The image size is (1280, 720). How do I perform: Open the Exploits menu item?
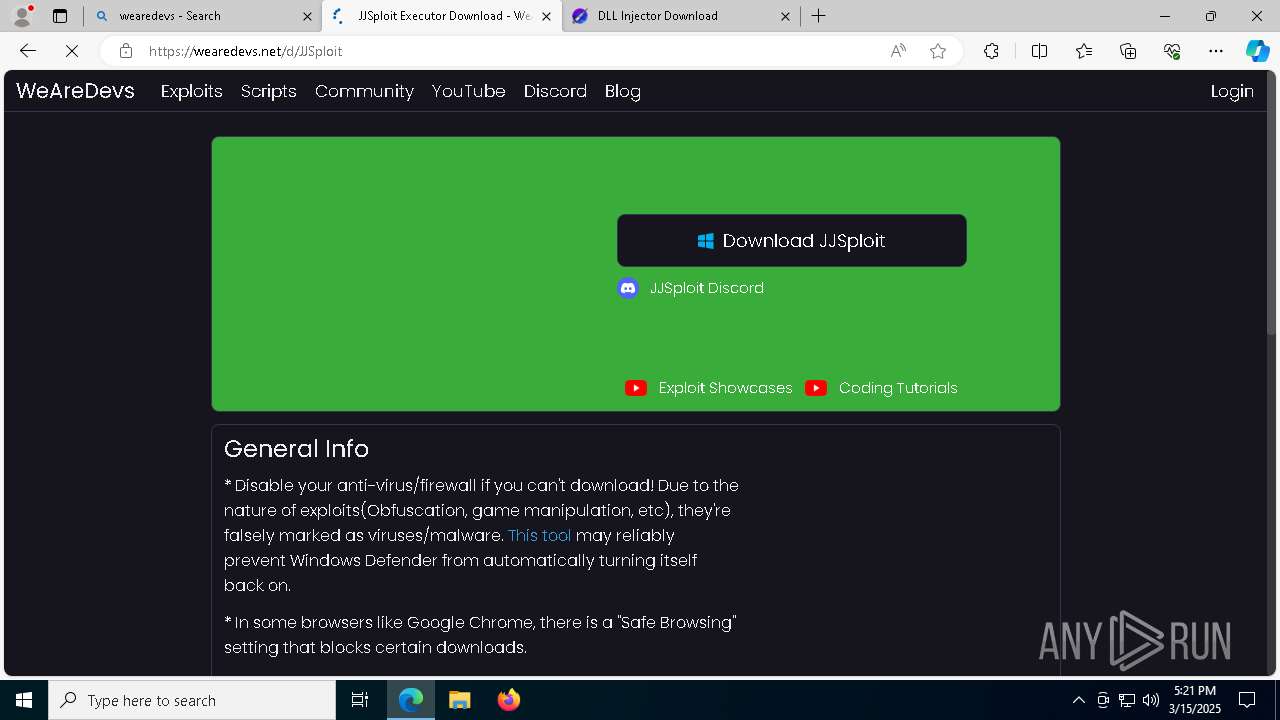(x=191, y=91)
